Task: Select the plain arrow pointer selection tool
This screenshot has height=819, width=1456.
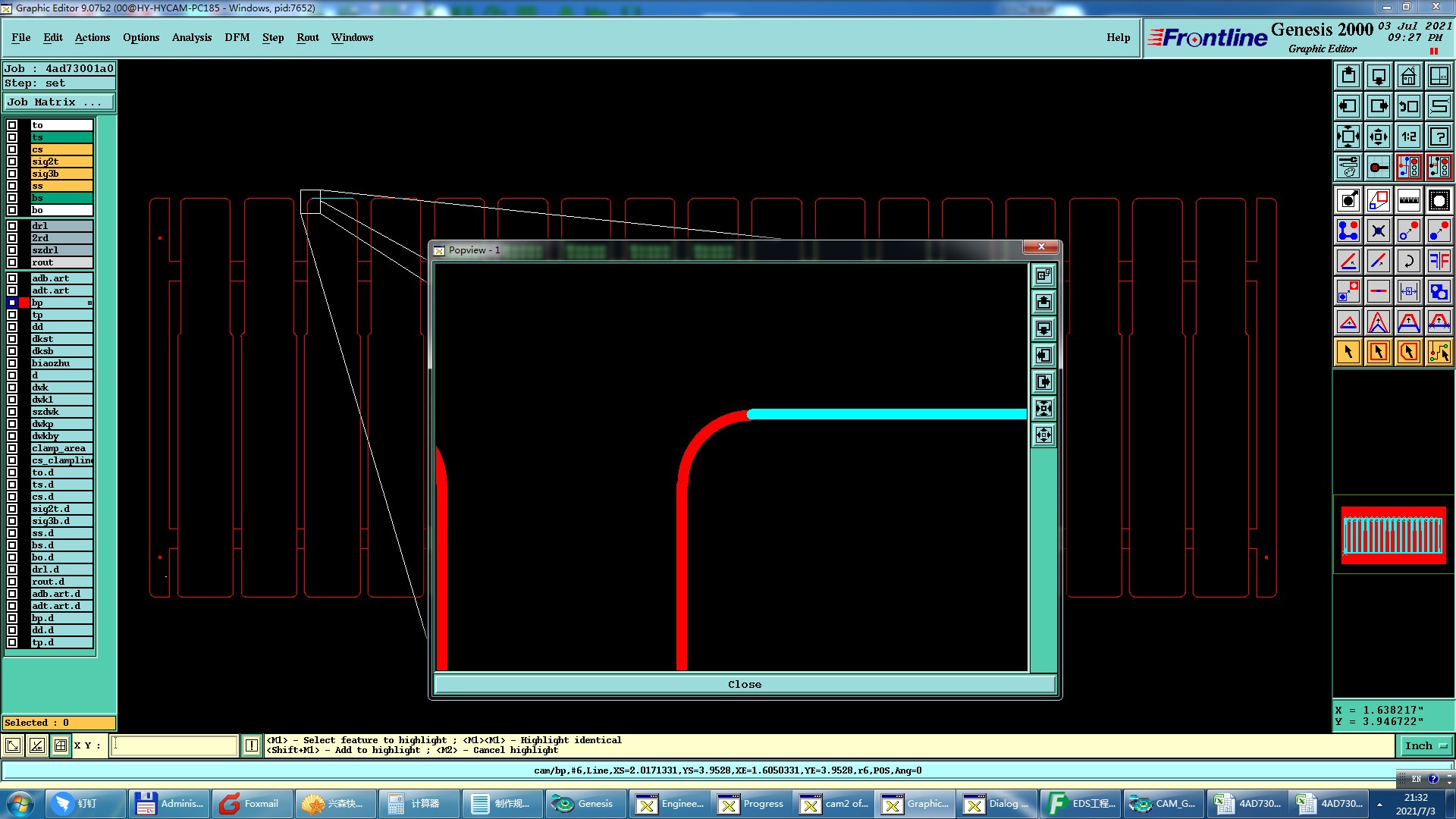Action: tap(1348, 352)
